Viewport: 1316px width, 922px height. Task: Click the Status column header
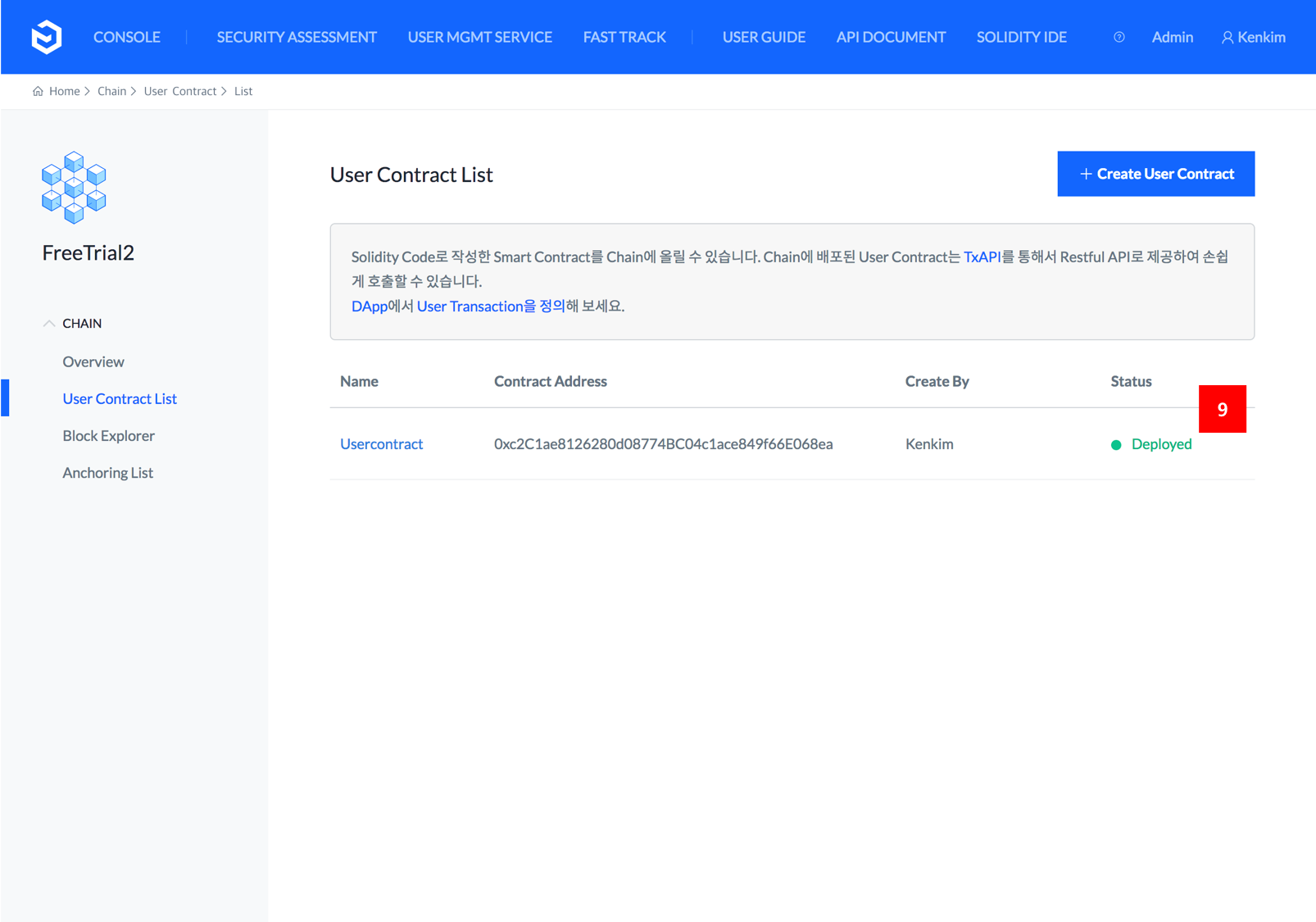coord(1131,381)
